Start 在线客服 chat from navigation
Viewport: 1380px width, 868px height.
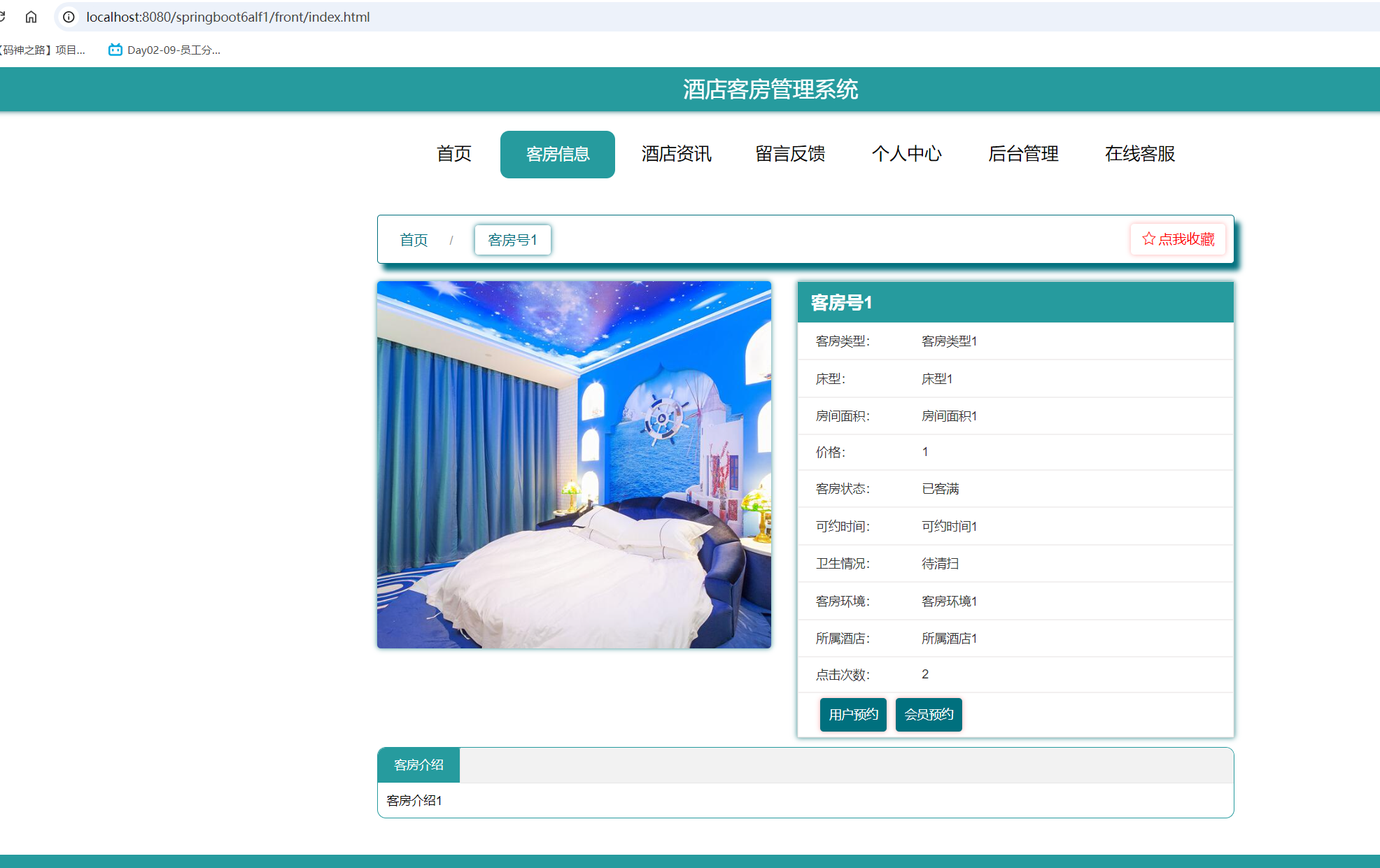[1139, 154]
